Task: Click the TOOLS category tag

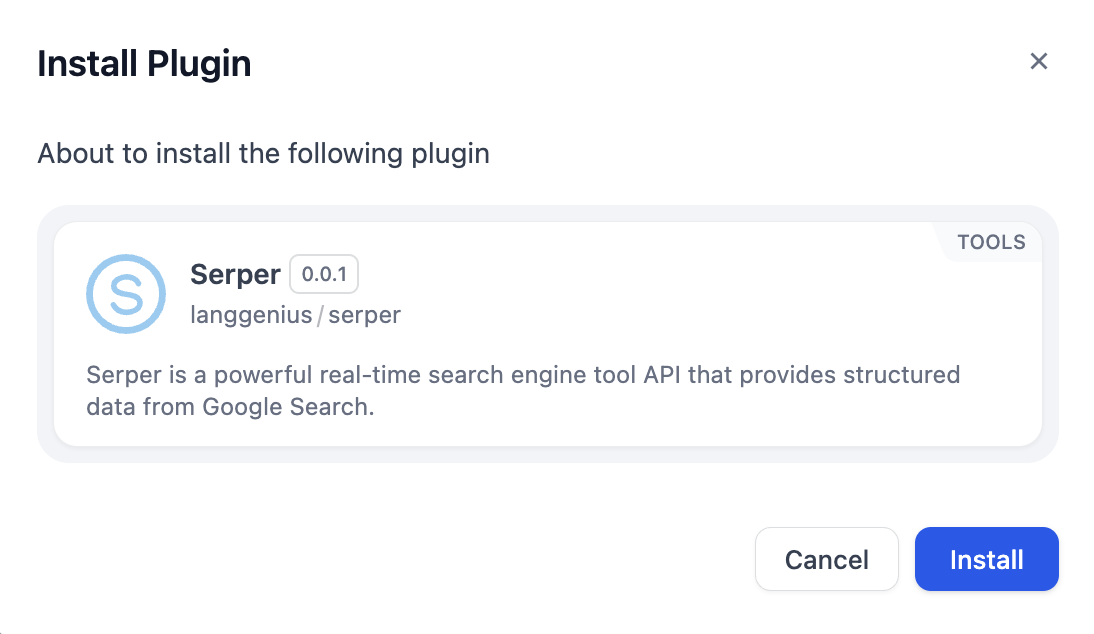Action: pyautogui.click(x=991, y=242)
